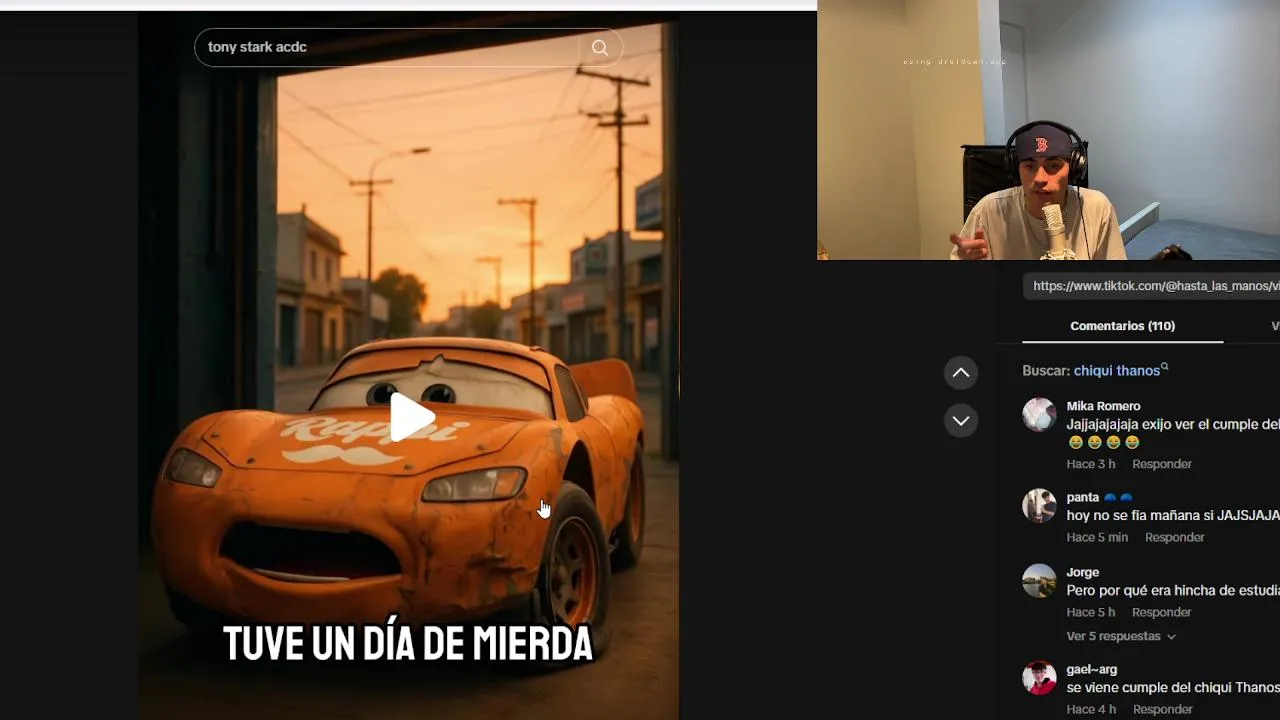The height and width of the screenshot is (720, 1280).
Task: Click the Jorge username
Action: [1083, 572]
